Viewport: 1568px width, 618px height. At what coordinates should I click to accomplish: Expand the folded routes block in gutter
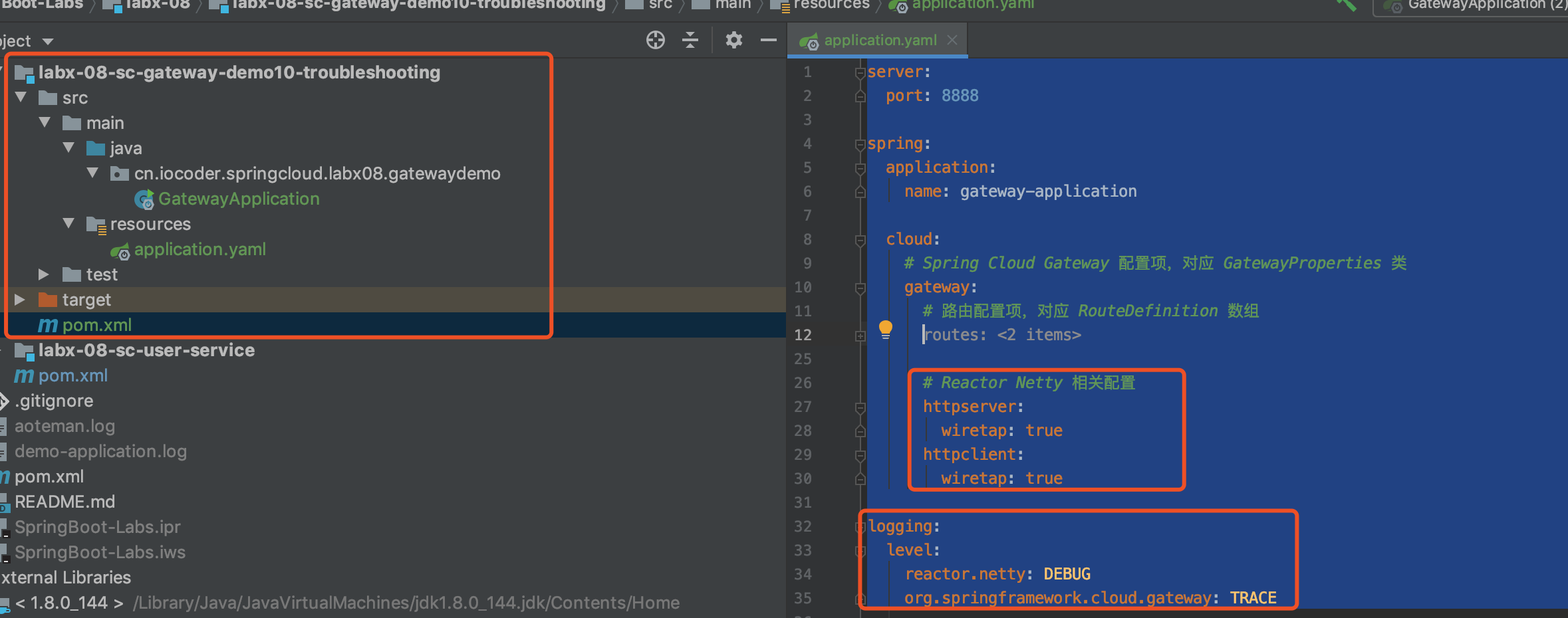pyautogui.click(x=860, y=336)
